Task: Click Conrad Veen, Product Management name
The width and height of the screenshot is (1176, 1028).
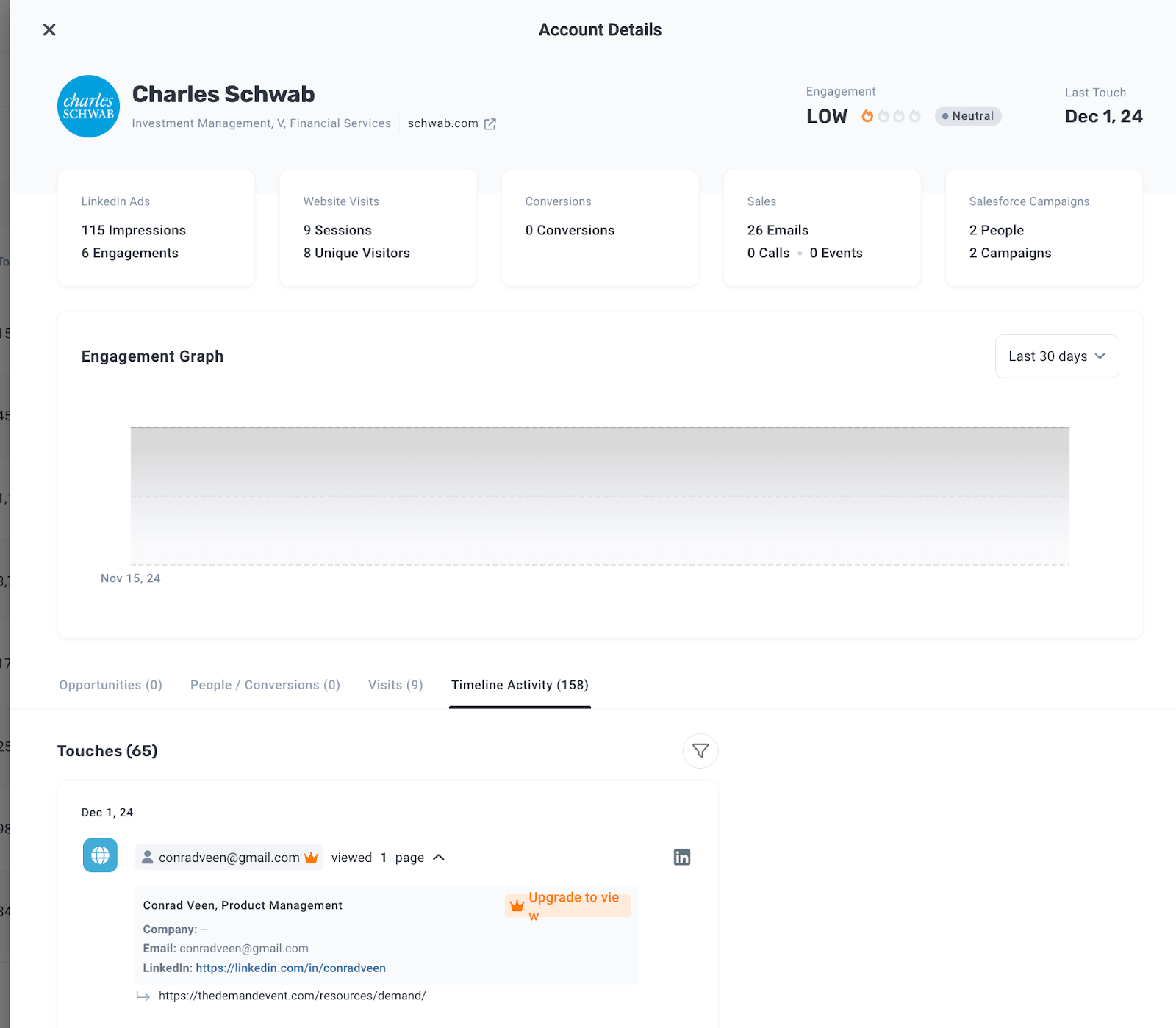Action: click(x=243, y=905)
